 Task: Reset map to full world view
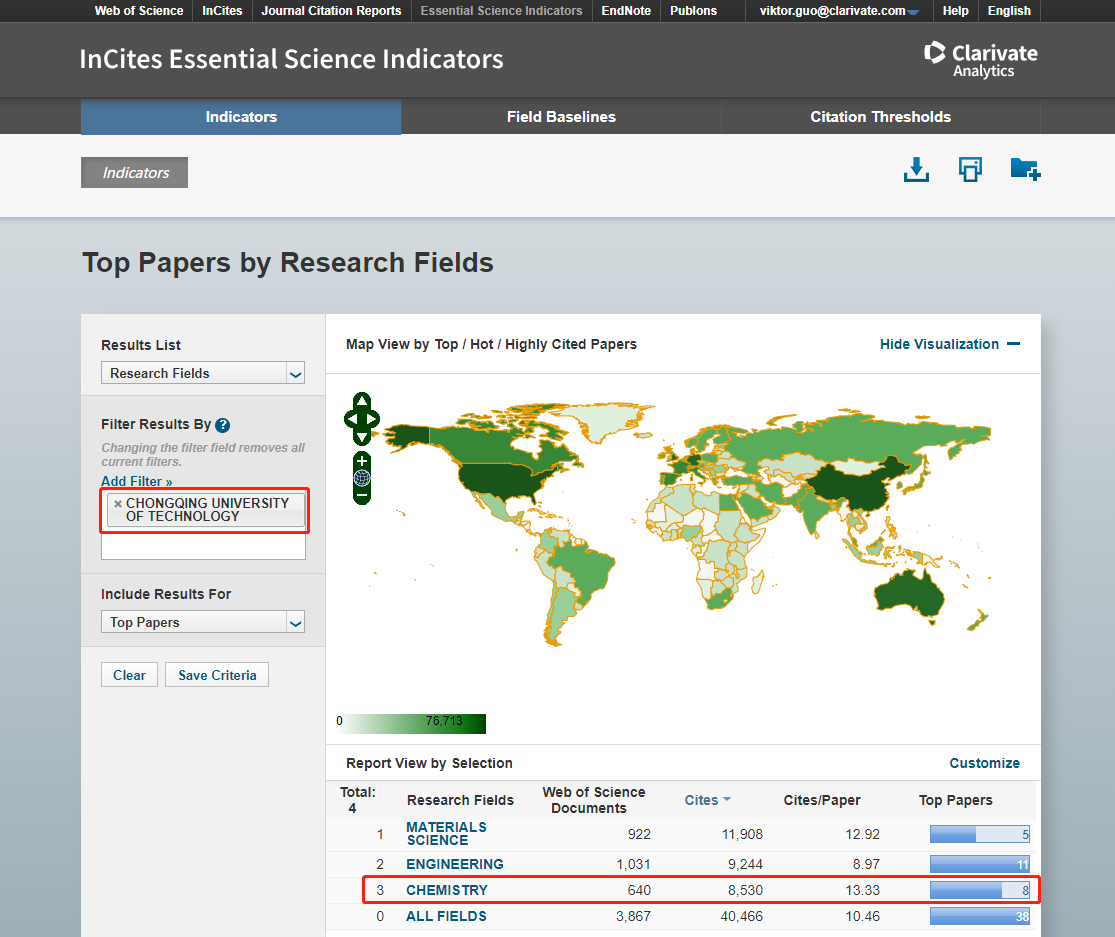pyautogui.click(x=362, y=478)
